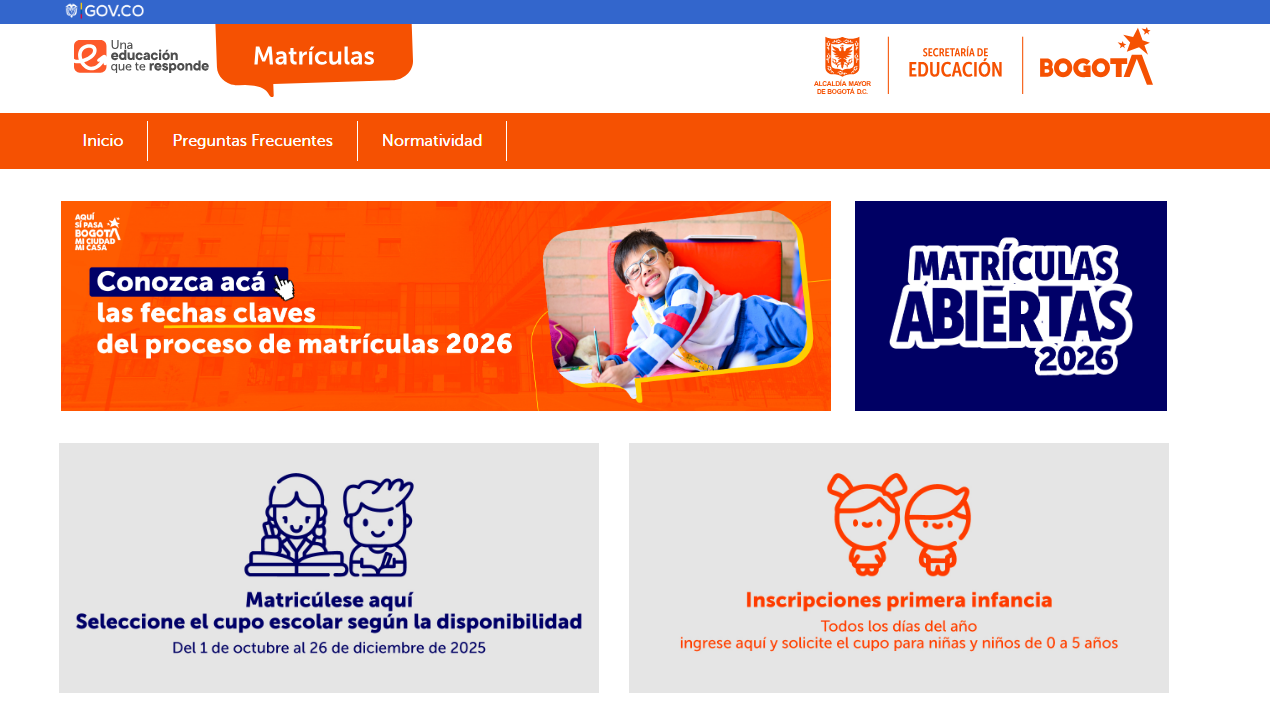The image size is (1270, 724).
Task: Click the Aquí sí pasa Bogotá badge
Action: [98, 232]
